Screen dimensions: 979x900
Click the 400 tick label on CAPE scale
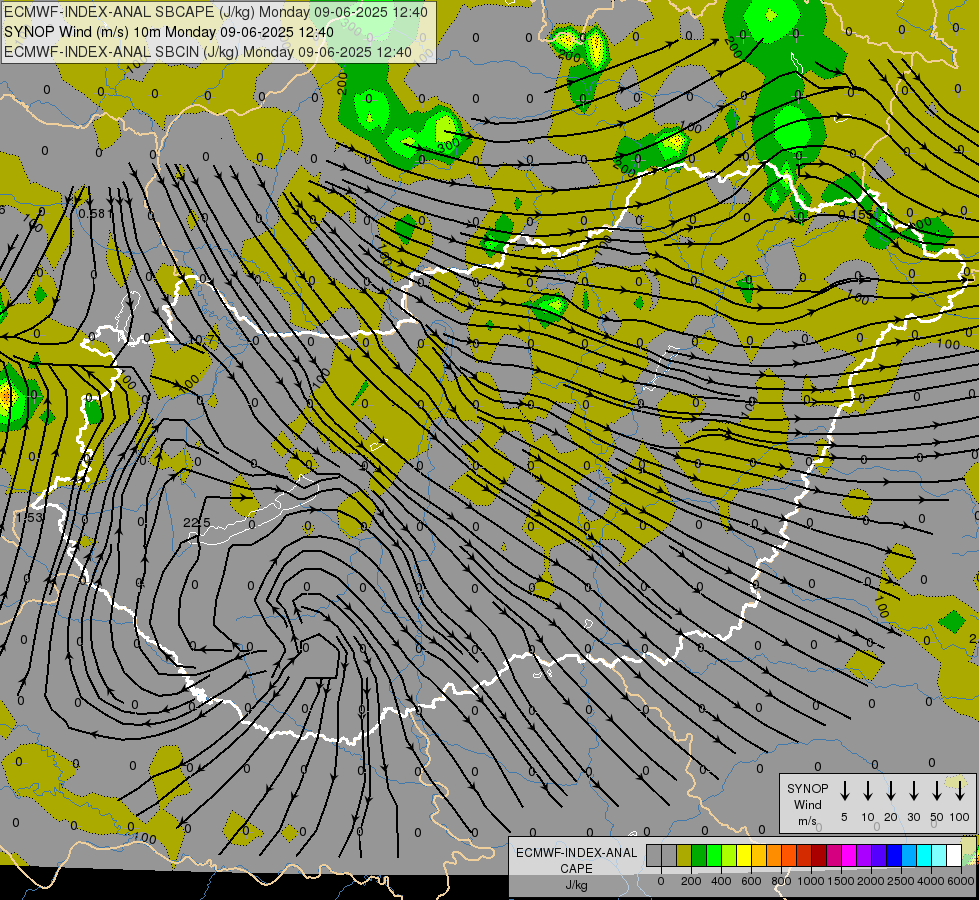721,881
